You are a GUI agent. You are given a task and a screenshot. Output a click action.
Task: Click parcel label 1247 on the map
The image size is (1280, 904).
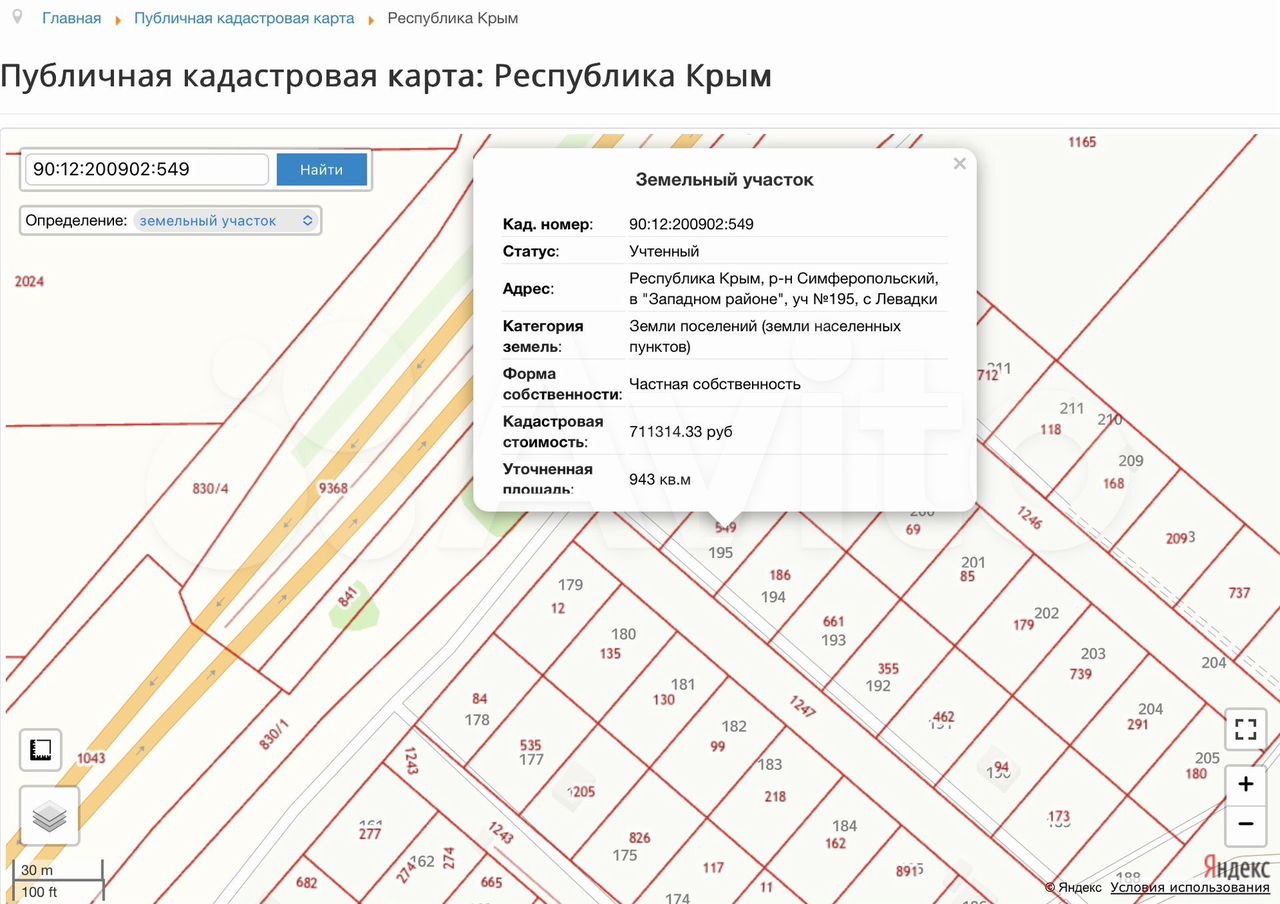point(802,707)
